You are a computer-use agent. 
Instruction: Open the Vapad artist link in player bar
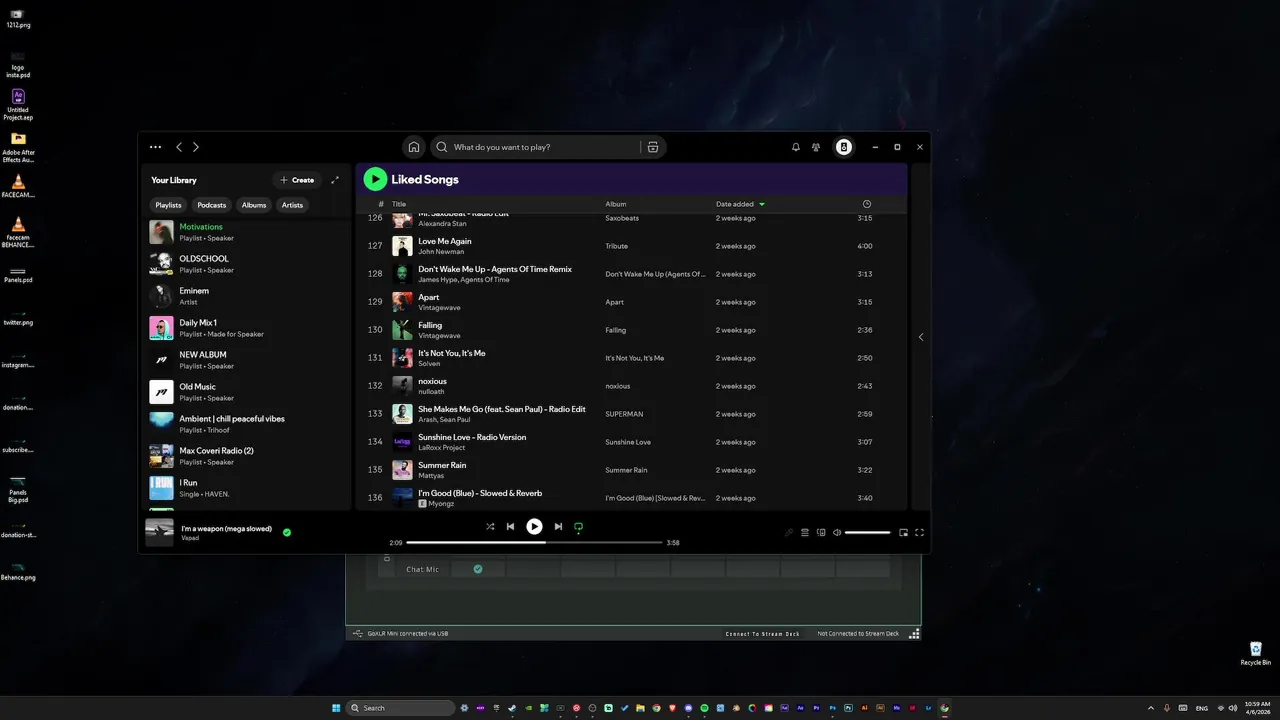(191, 538)
